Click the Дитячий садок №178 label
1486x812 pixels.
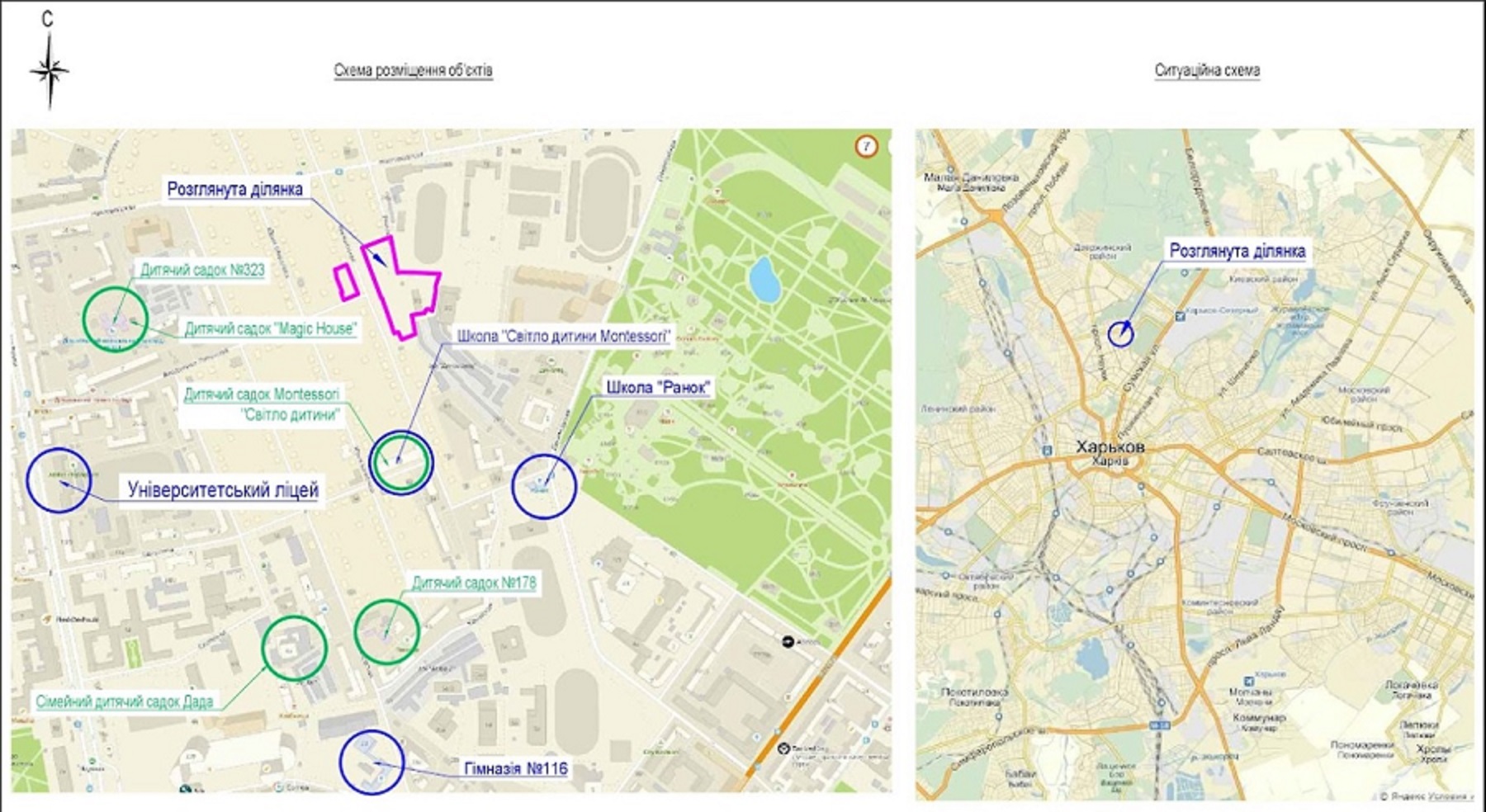(x=474, y=583)
